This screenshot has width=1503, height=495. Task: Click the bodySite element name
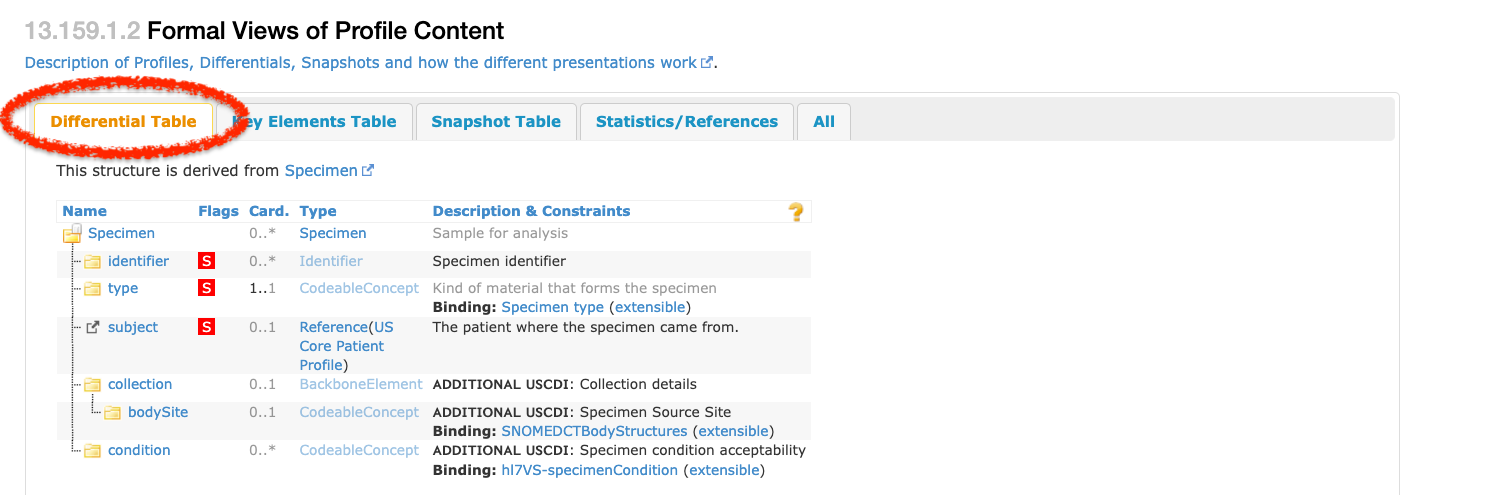point(158,413)
